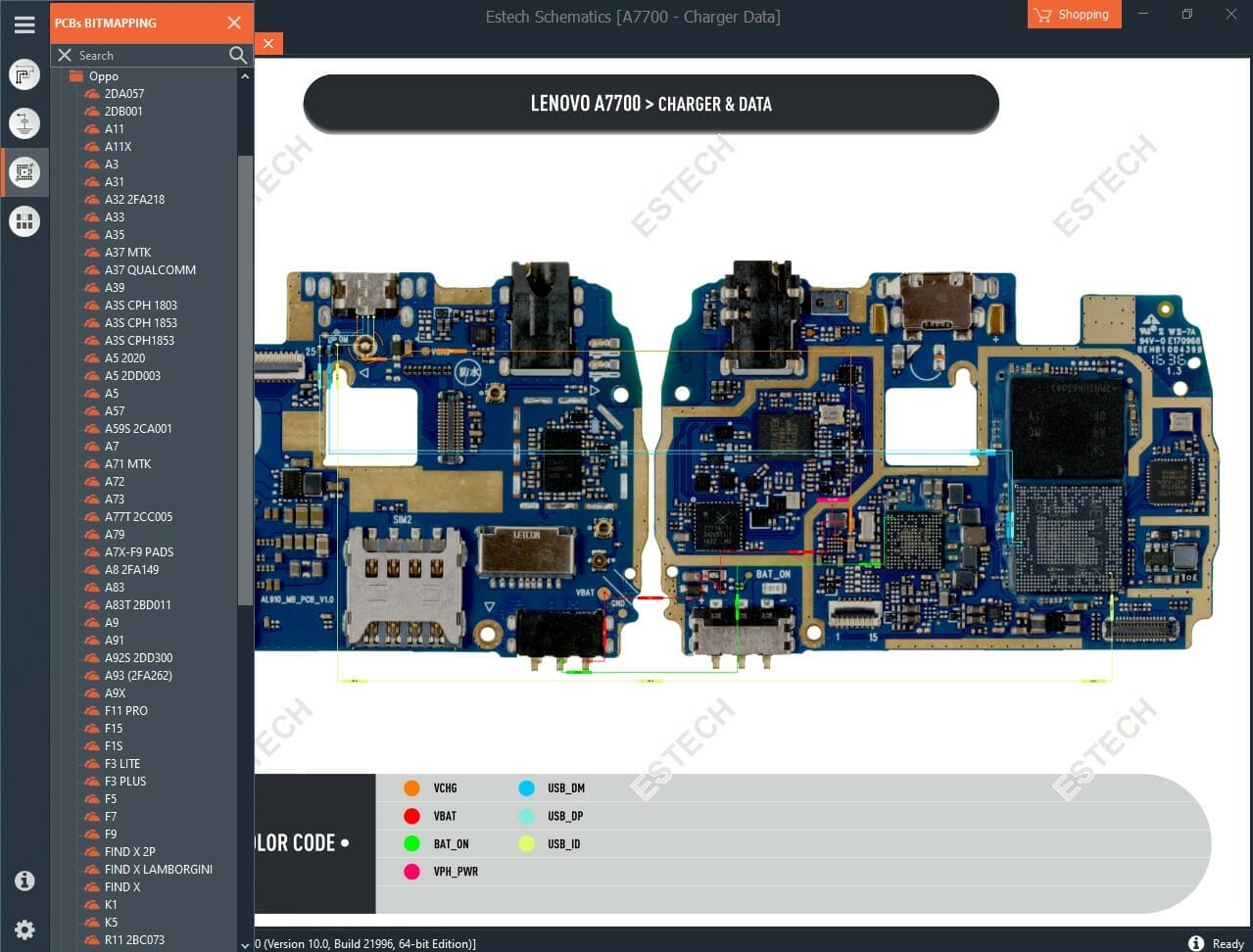This screenshot has height=952, width=1253.
Task: Open the grid/modules panel icon in sidebar
Action: click(24, 220)
